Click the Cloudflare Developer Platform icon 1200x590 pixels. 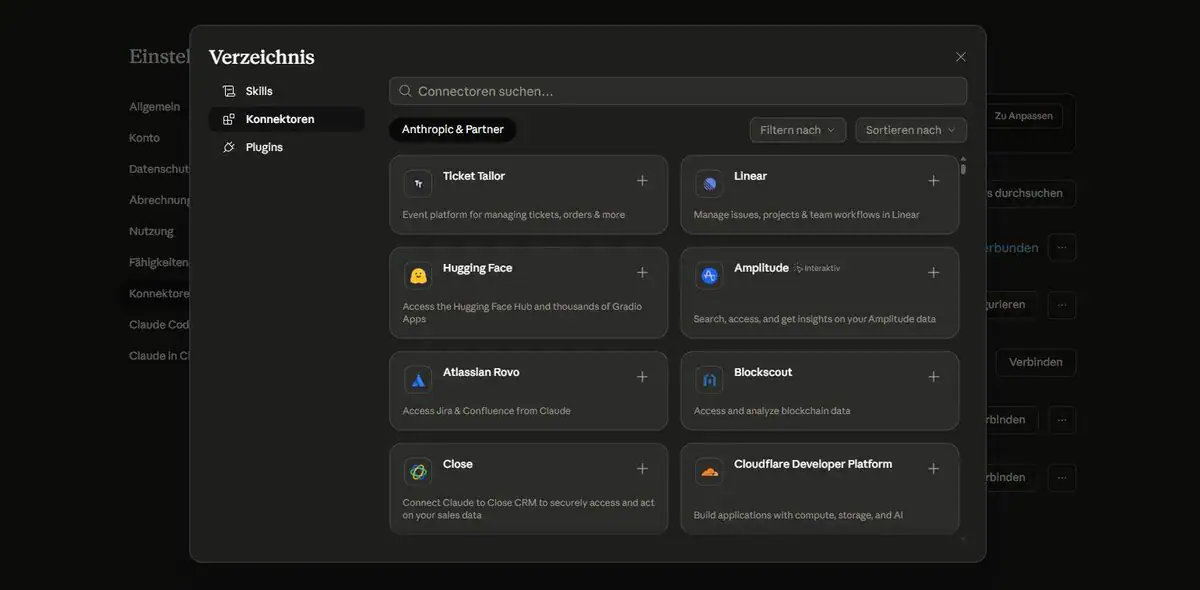tap(709, 472)
